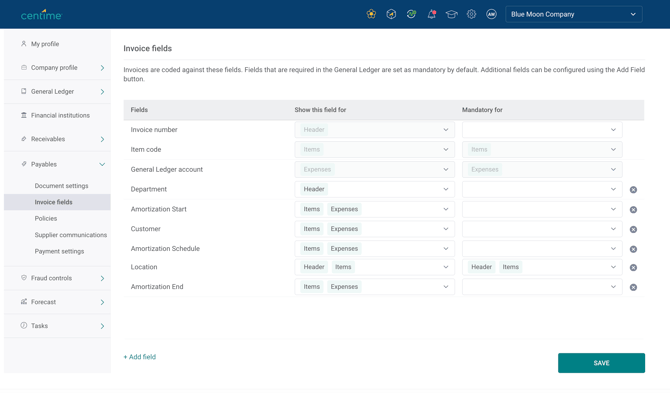The height and width of the screenshot is (393, 670).
Task: Remove the Amortization Schedule field
Action: 633,249
